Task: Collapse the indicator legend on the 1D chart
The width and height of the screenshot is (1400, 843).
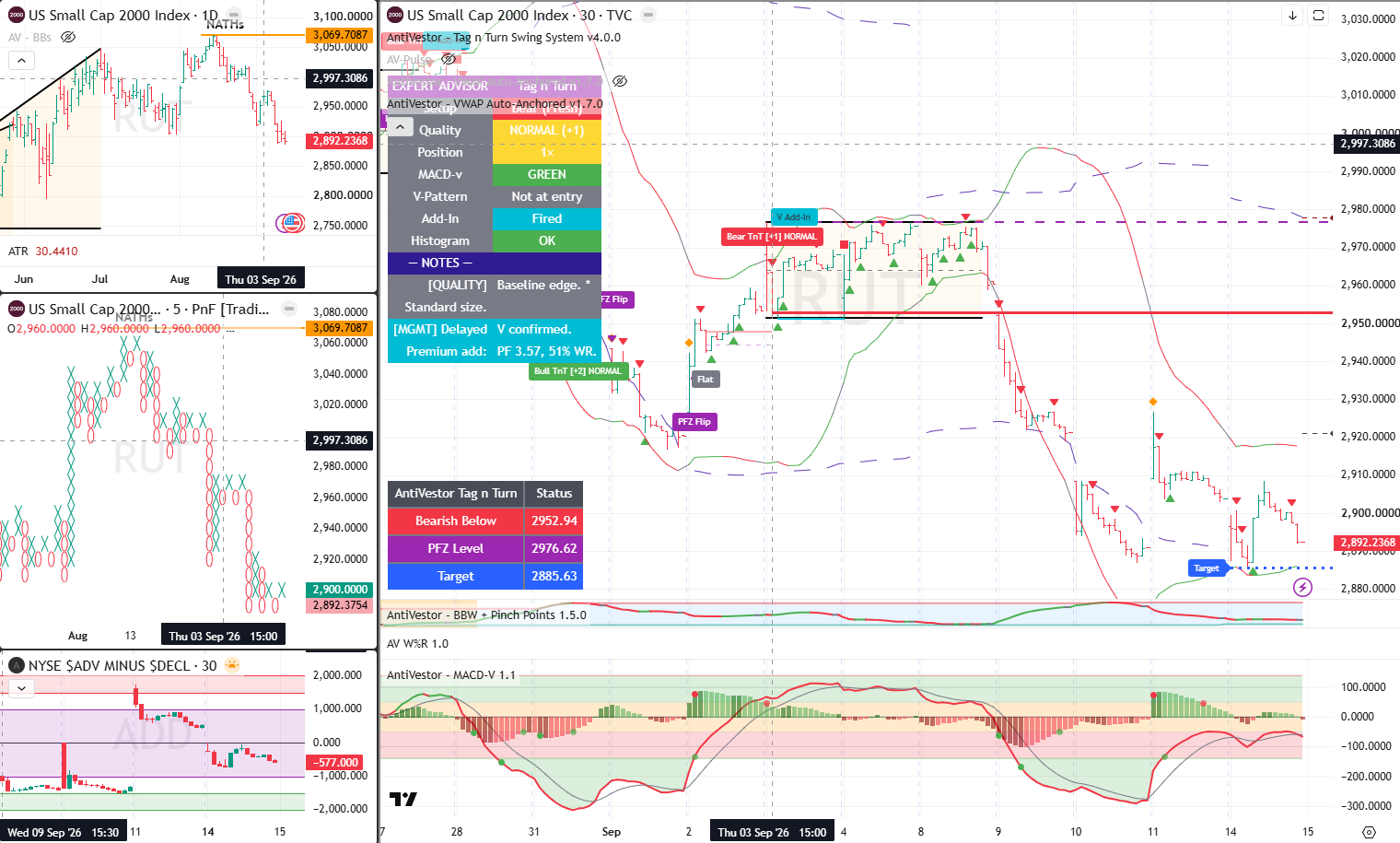Action: click(x=21, y=60)
